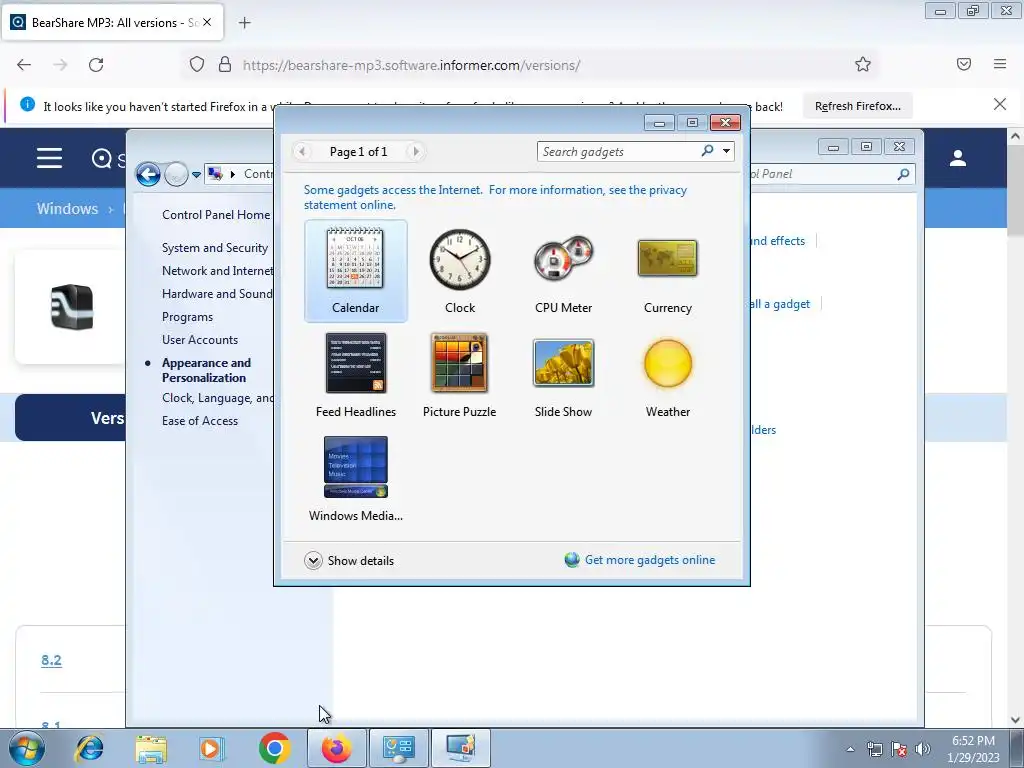The image size is (1024, 768).
Task: Open Windows Explorer from taskbar
Action: 151,748
